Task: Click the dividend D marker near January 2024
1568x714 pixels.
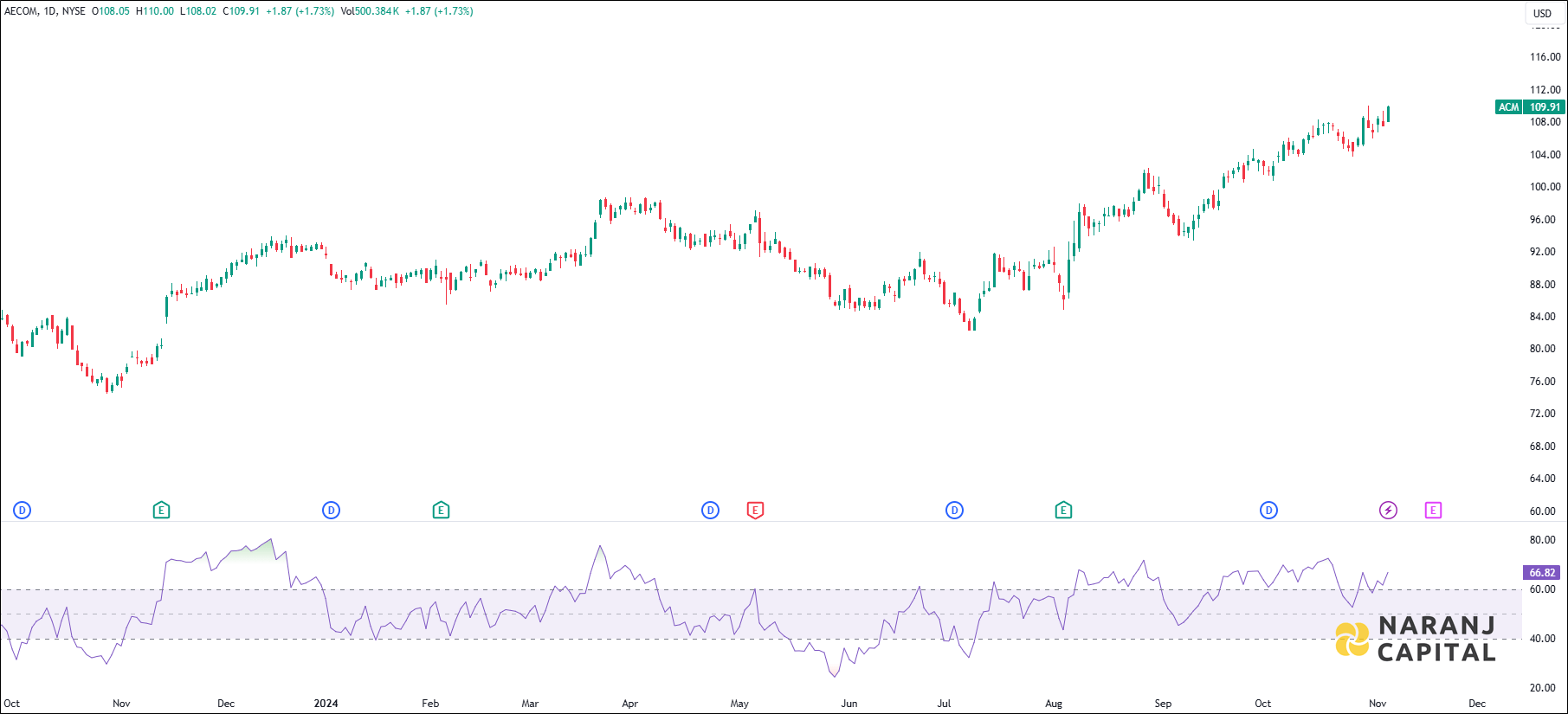Action: click(331, 511)
